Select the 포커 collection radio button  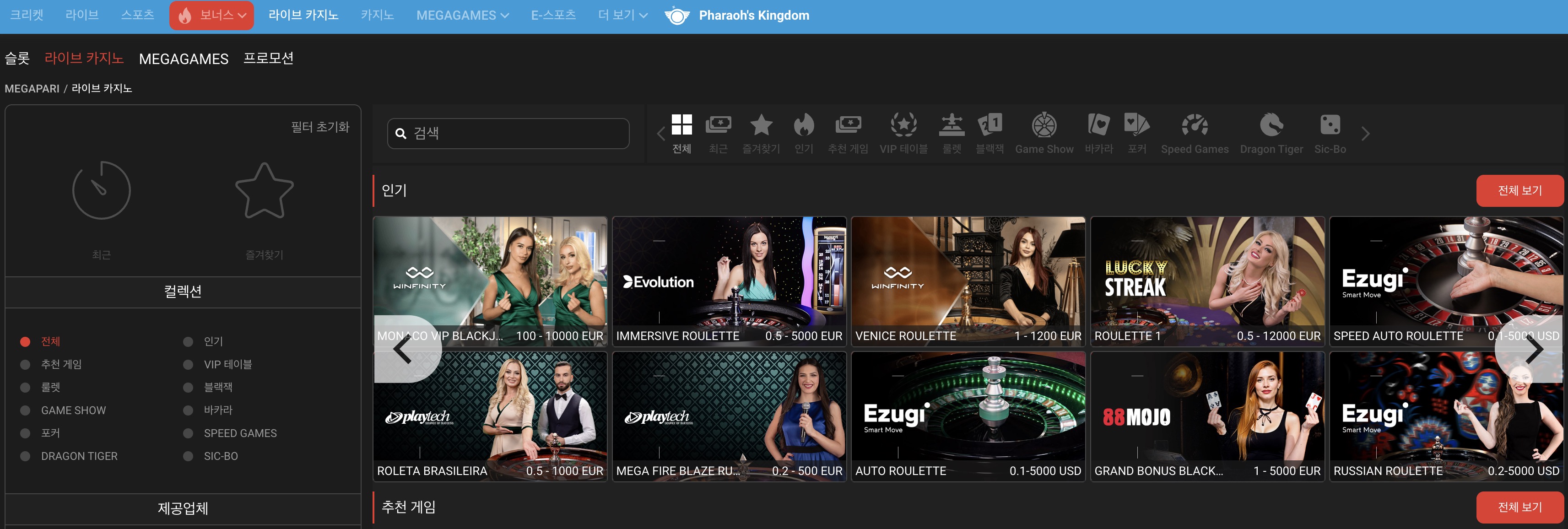25,433
